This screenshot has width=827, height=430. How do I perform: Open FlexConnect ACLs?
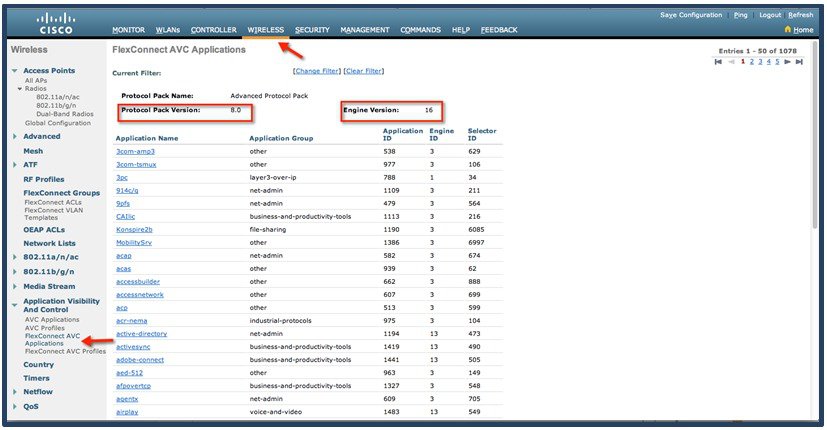pyautogui.click(x=53, y=203)
